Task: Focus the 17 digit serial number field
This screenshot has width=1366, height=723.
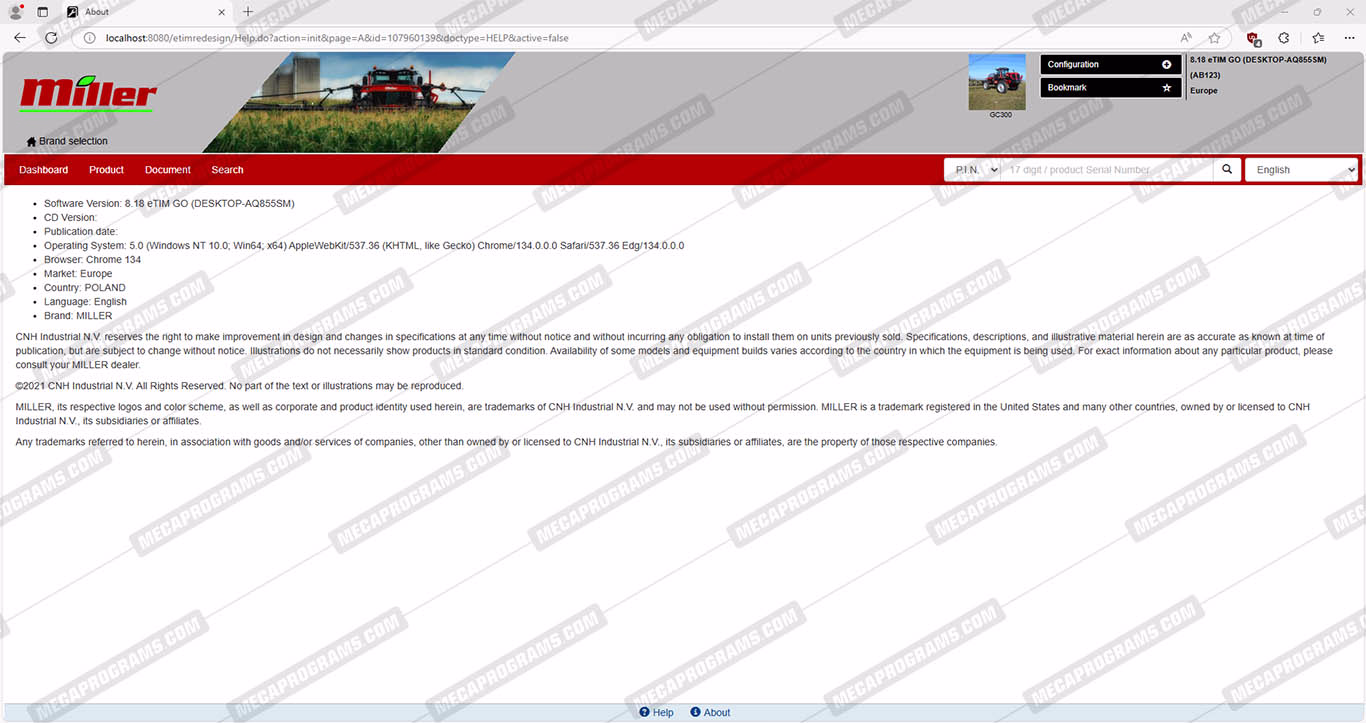Action: 1107,170
